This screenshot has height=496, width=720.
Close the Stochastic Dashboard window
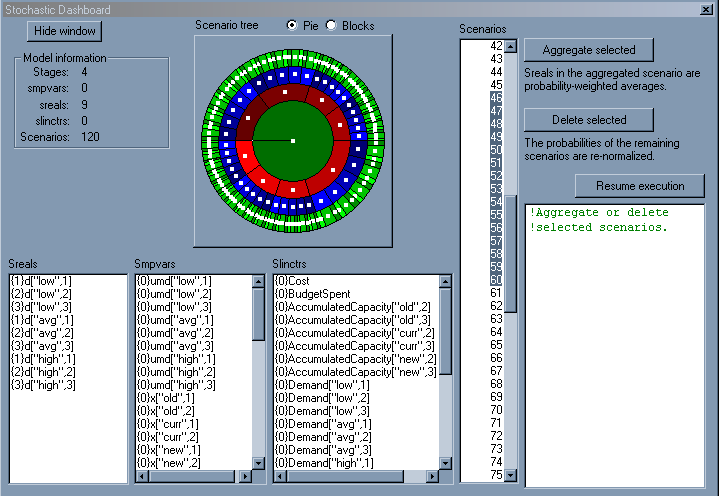(706, 9)
